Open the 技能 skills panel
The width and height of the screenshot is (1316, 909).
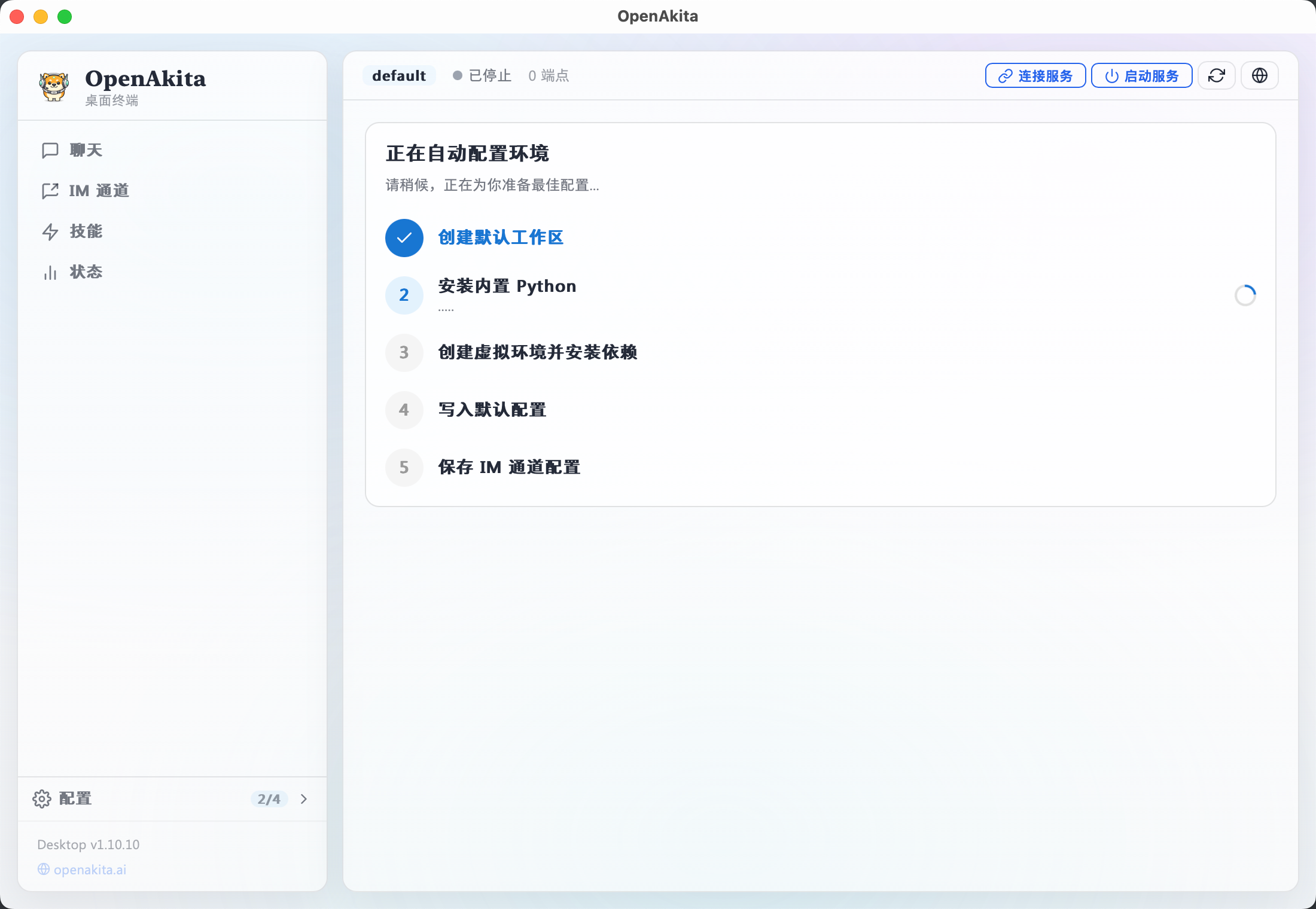tap(86, 231)
